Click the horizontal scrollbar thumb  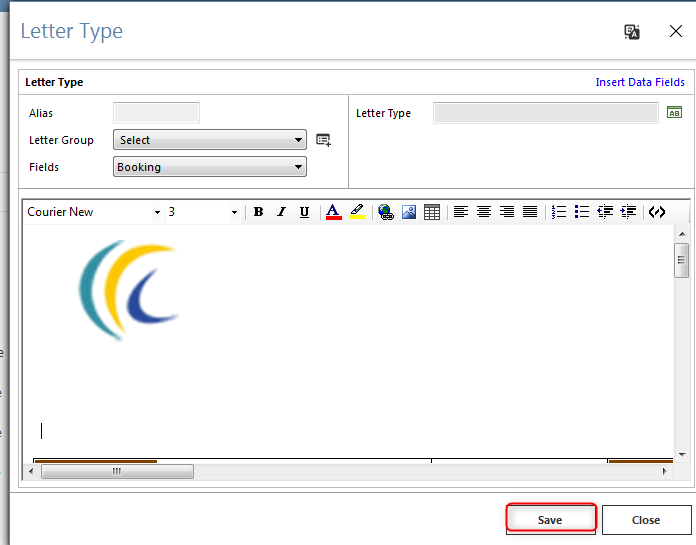[117, 471]
